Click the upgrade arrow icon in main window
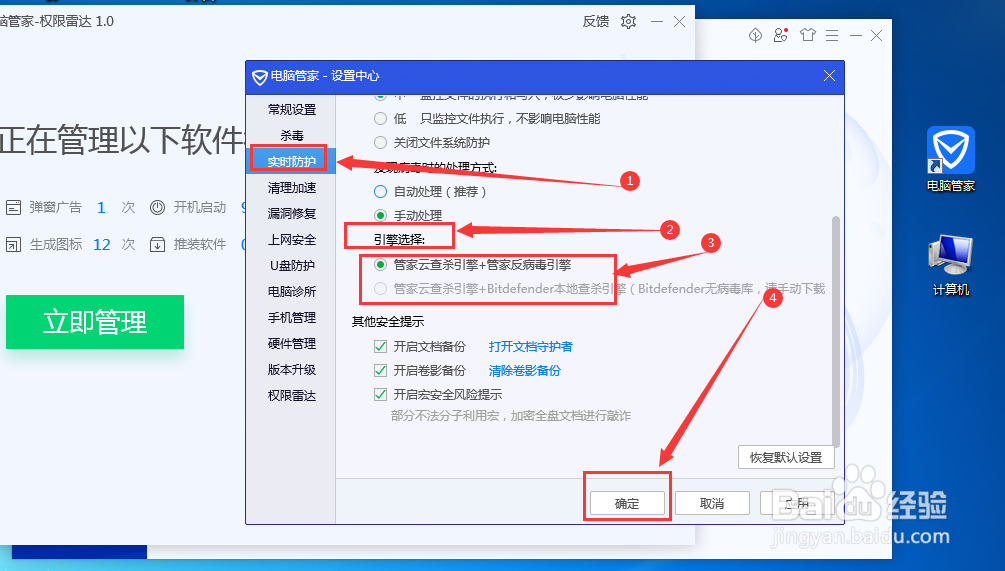This screenshot has width=1005, height=571. (755, 35)
